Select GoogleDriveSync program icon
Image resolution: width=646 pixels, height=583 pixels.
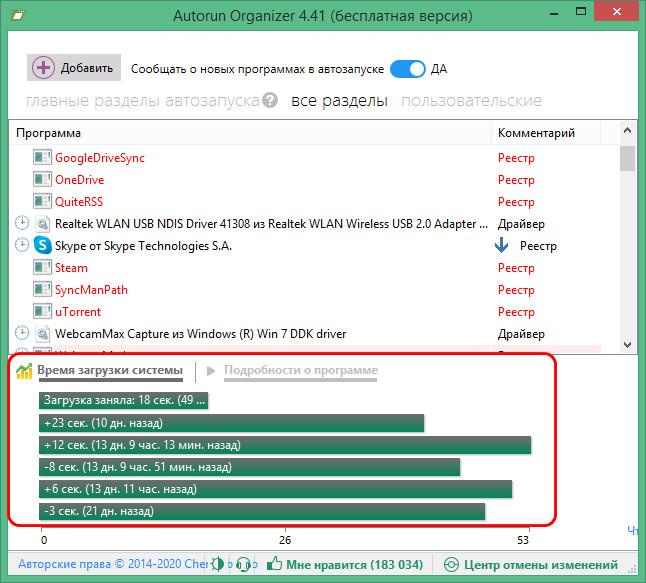[42, 157]
